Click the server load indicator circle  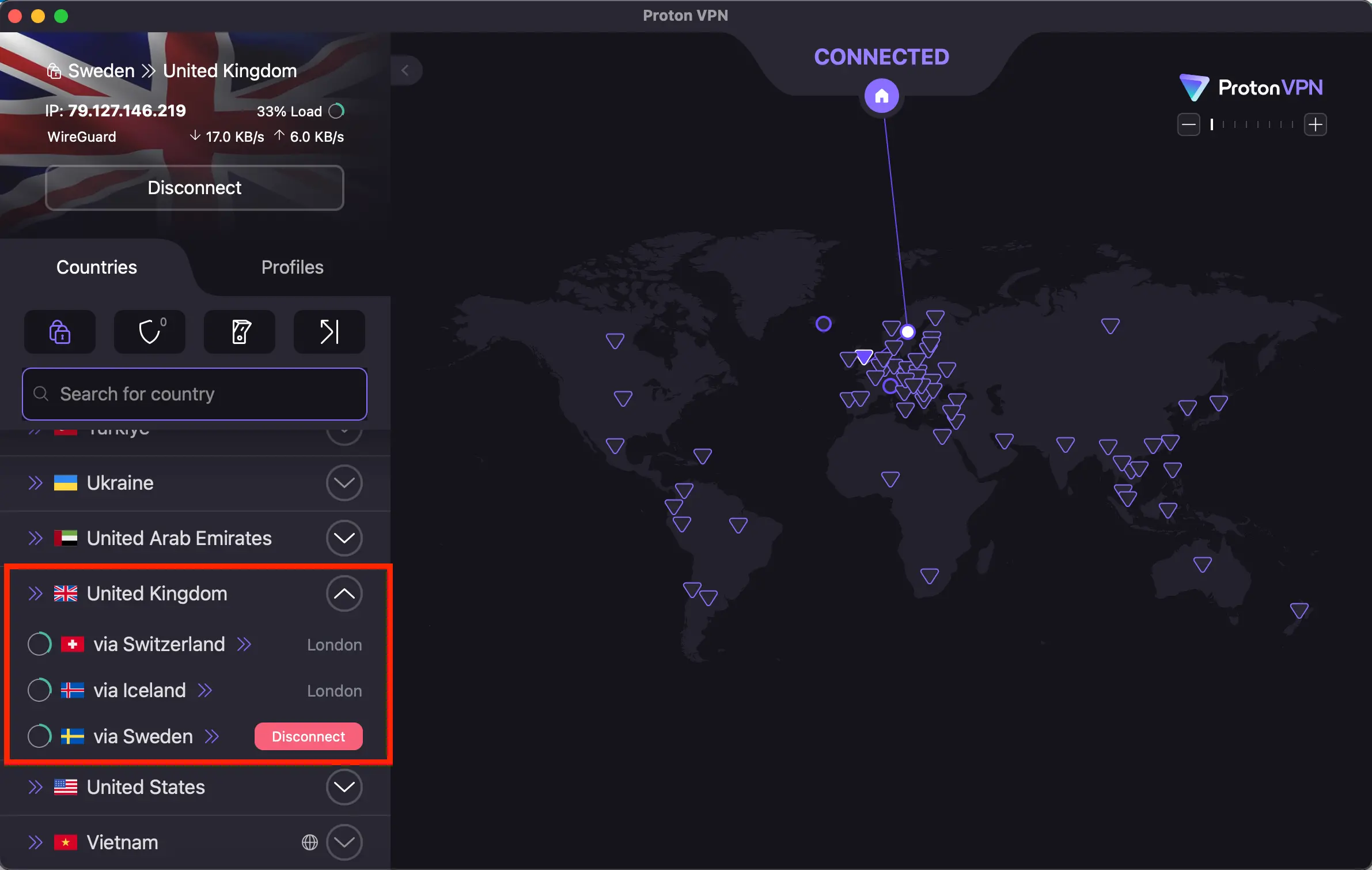click(x=337, y=110)
